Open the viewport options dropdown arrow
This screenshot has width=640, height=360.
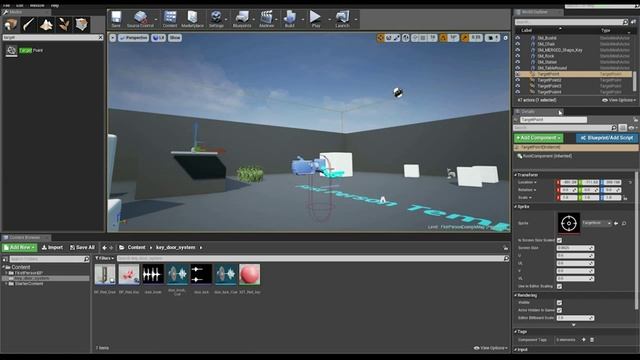point(113,38)
